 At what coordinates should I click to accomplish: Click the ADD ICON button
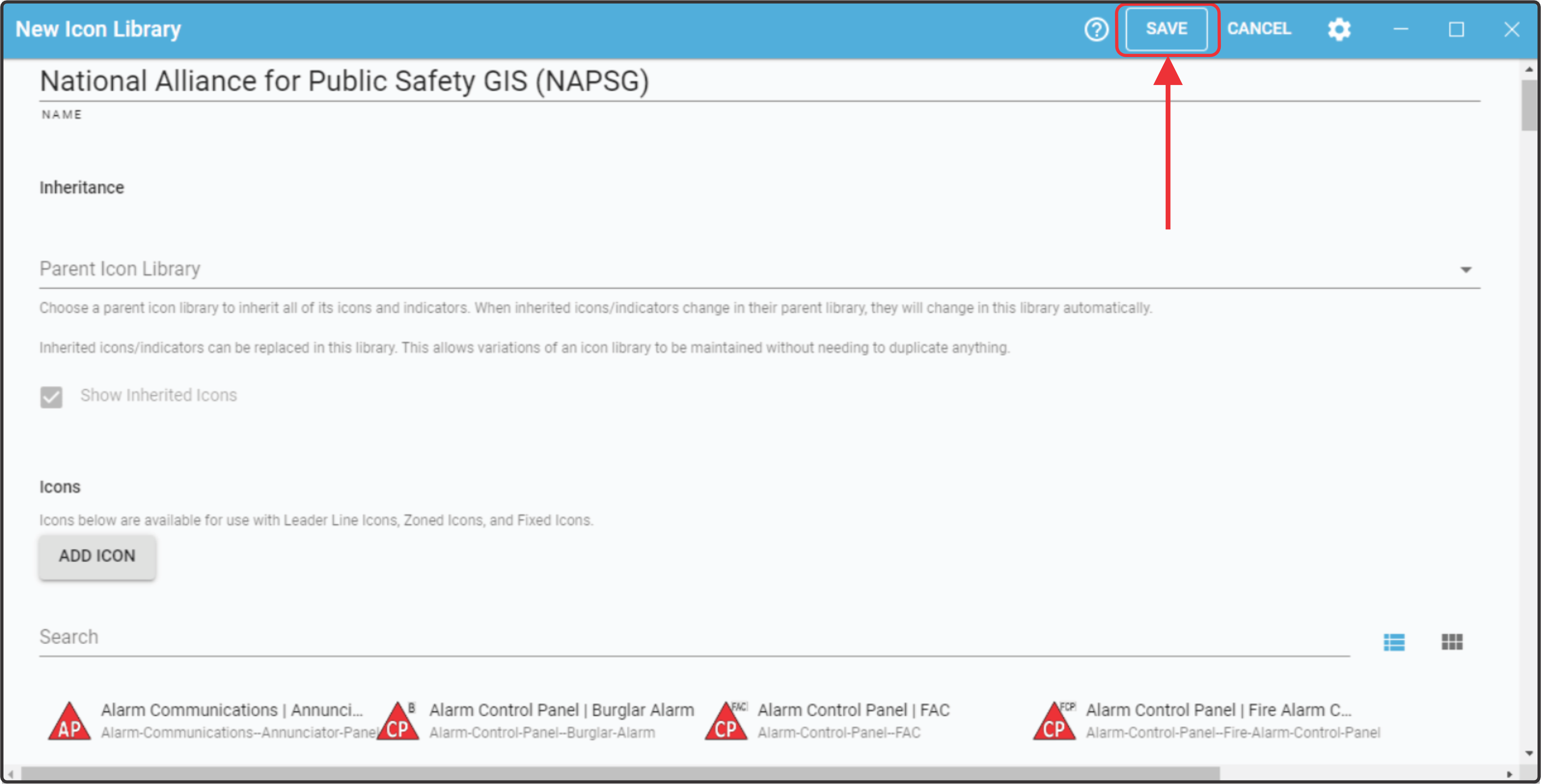[97, 556]
